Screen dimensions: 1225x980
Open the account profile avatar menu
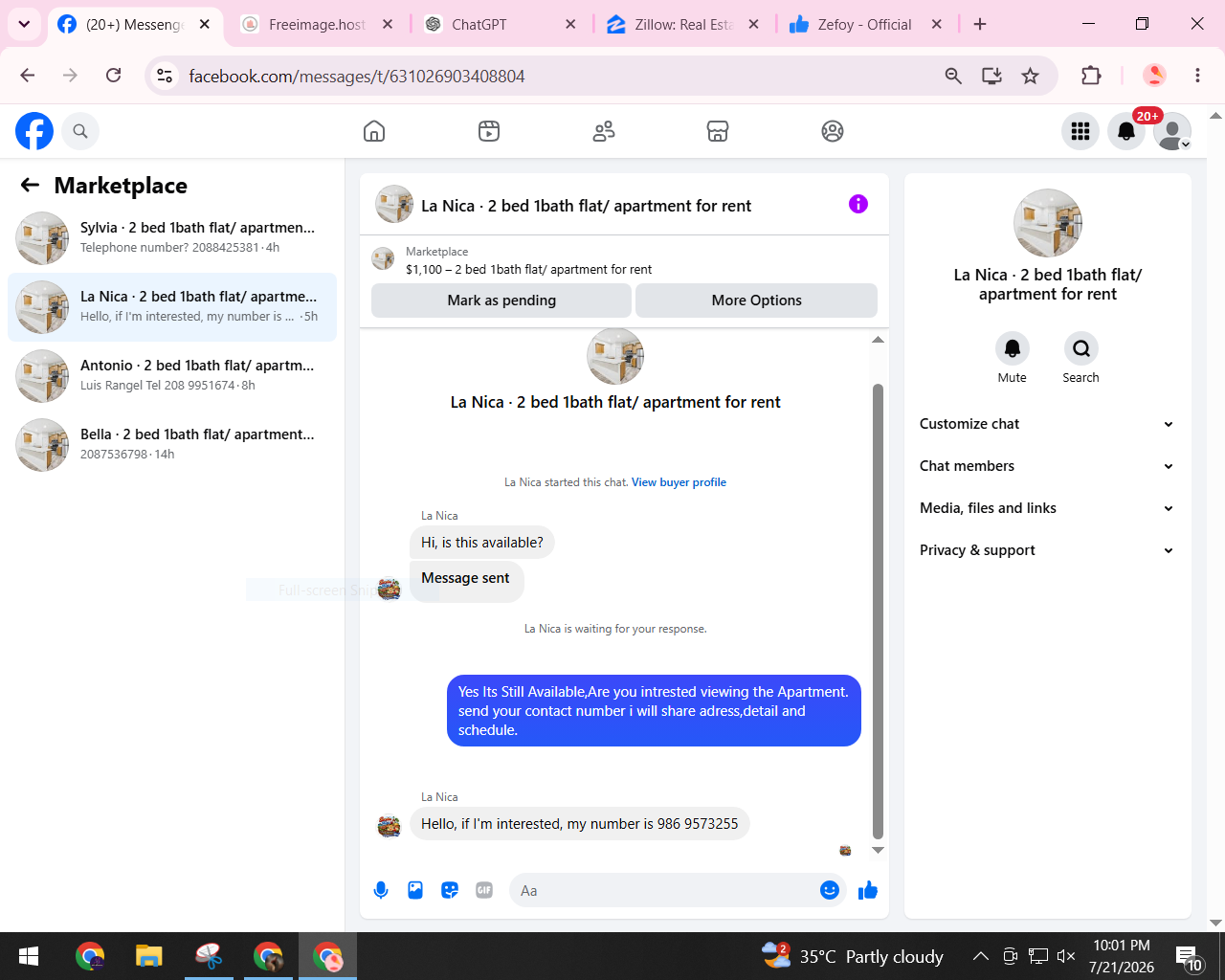click(x=1172, y=131)
